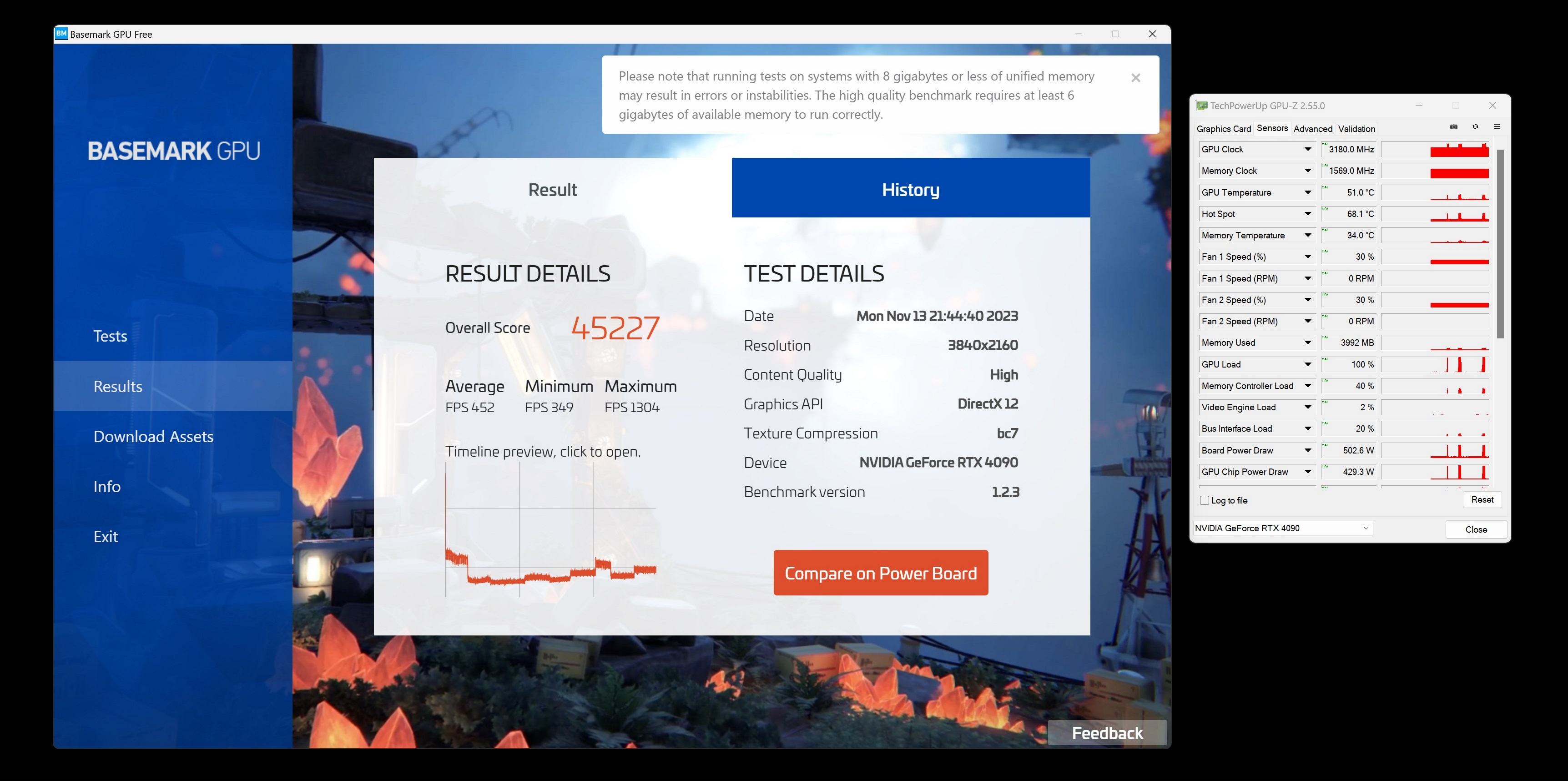
Task: Click the GPU Load history graph
Action: [x=1435, y=364]
